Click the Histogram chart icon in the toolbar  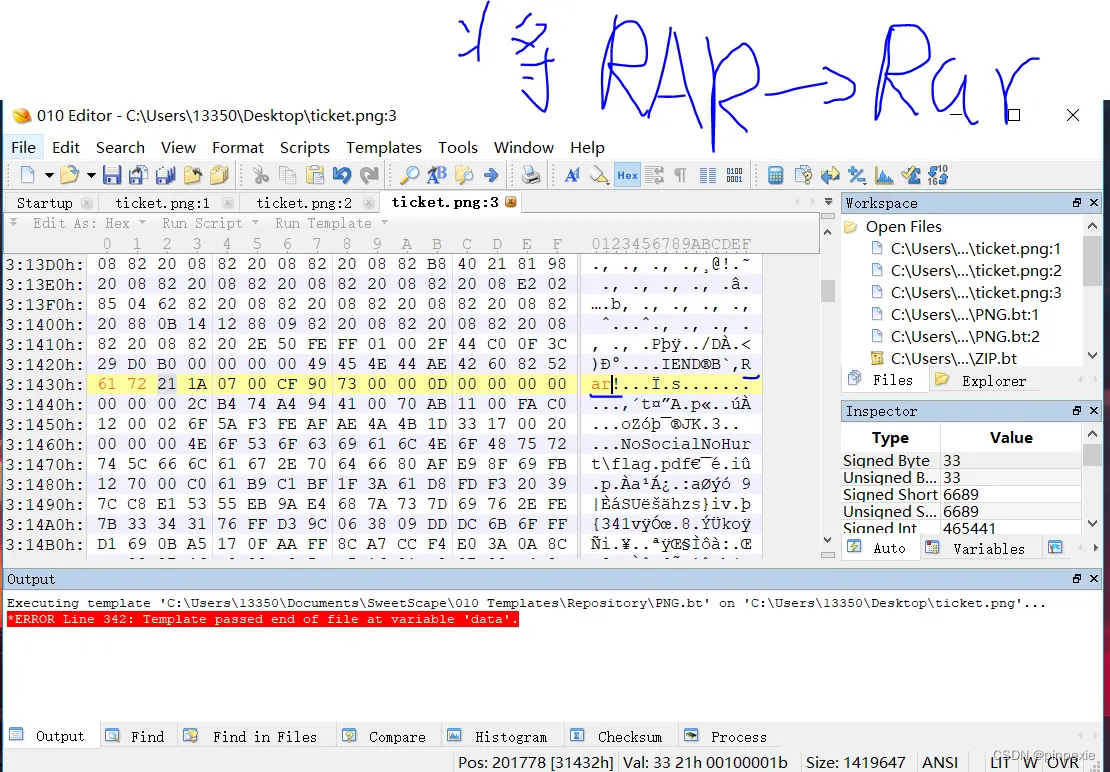(x=882, y=174)
